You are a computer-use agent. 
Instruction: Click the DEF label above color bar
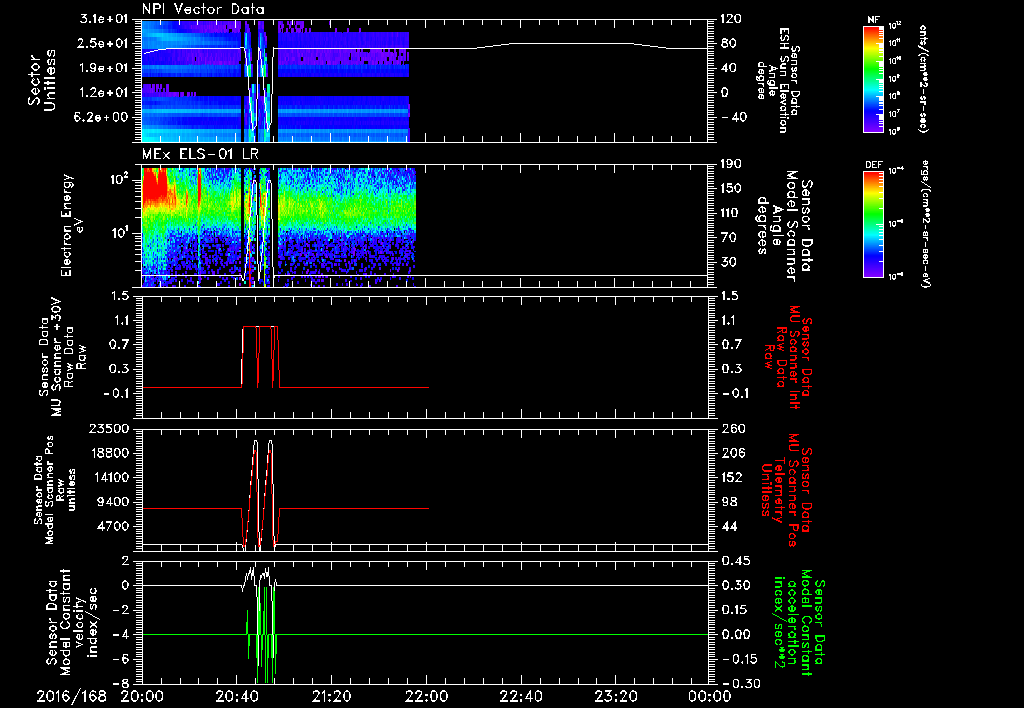click(x=873, y=165)
